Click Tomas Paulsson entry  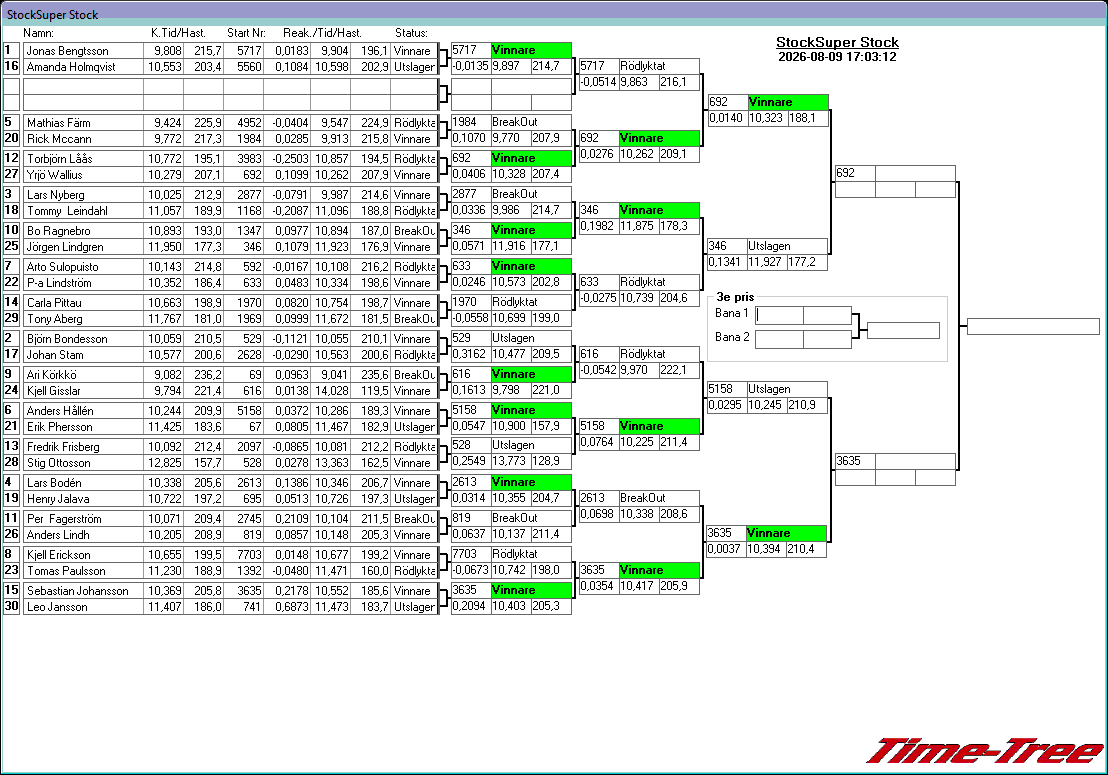(83, 572)
